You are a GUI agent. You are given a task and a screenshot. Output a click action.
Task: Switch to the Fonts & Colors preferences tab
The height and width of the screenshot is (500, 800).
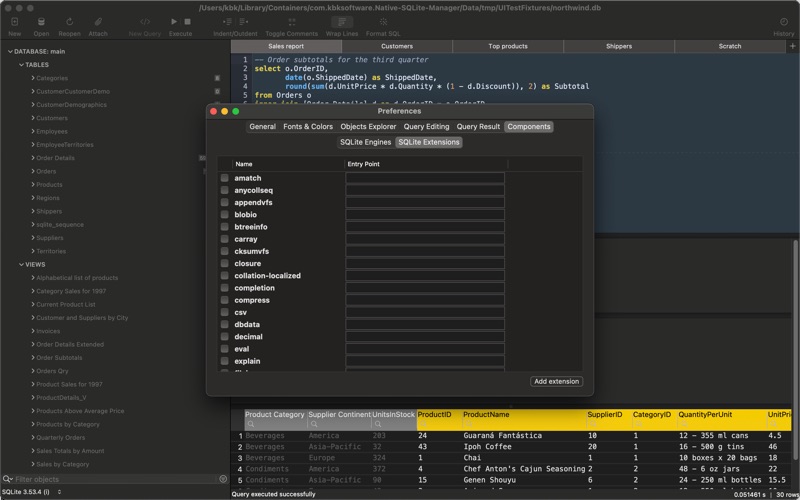308,127
